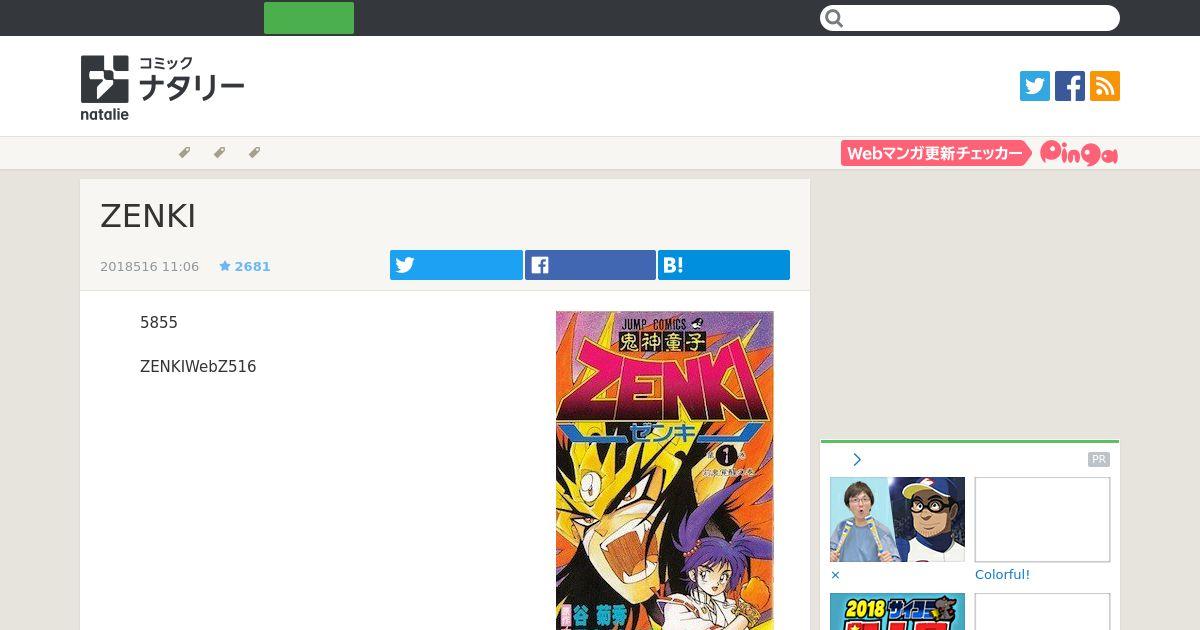
Task: Open the Facebook icon in header
Action: tap(1070, 86)
